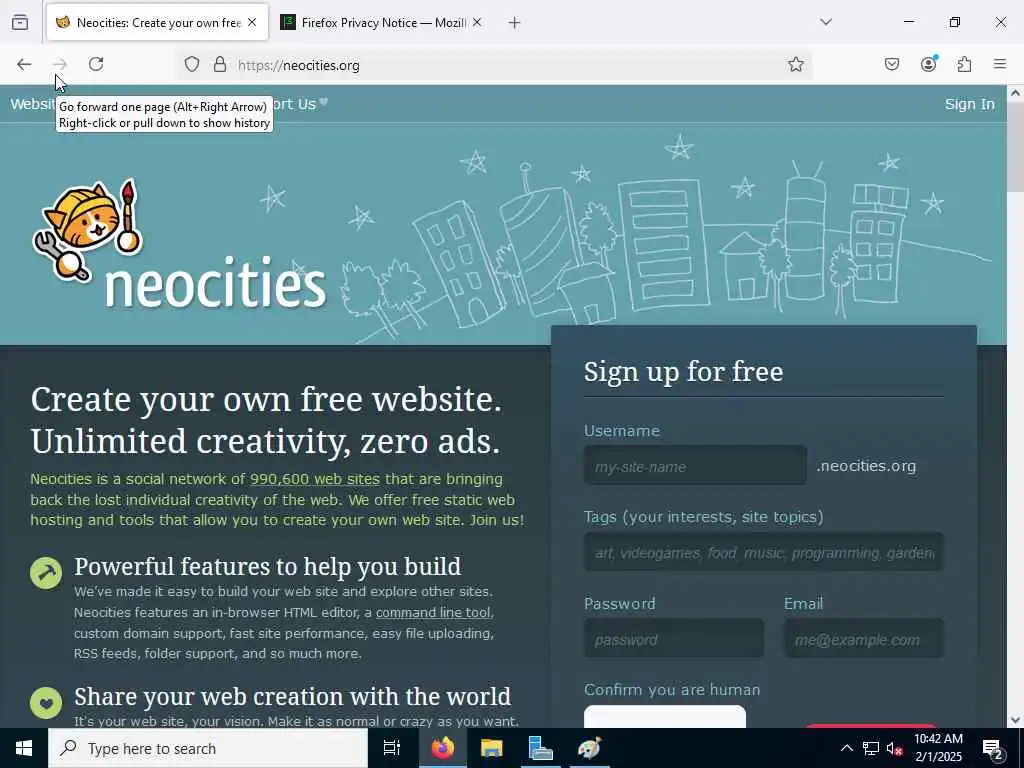Click the green heart share icon
The height and width of the screenshot is (768, 1024).
(46, 703)
